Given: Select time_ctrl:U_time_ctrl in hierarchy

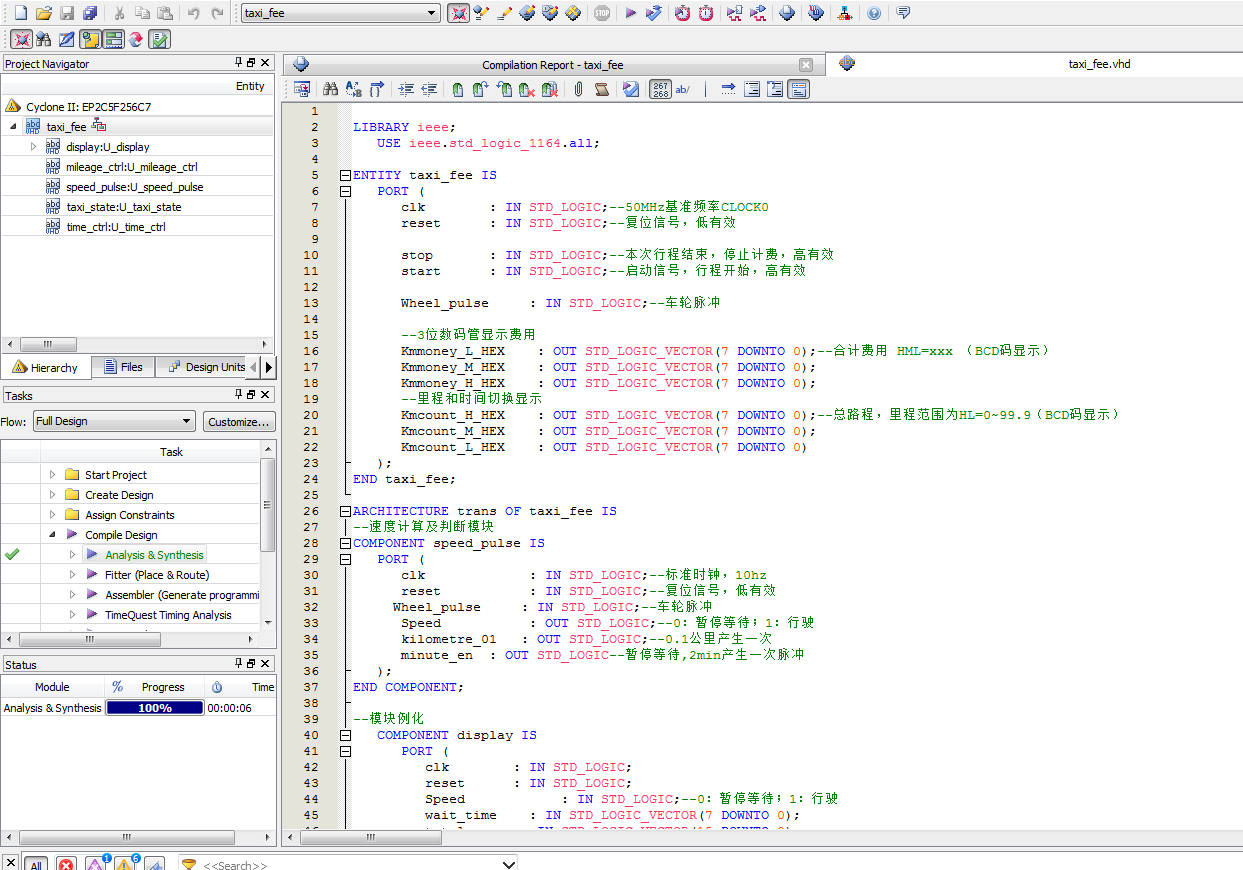Looking at the screenshot, I should click(116, 227).
